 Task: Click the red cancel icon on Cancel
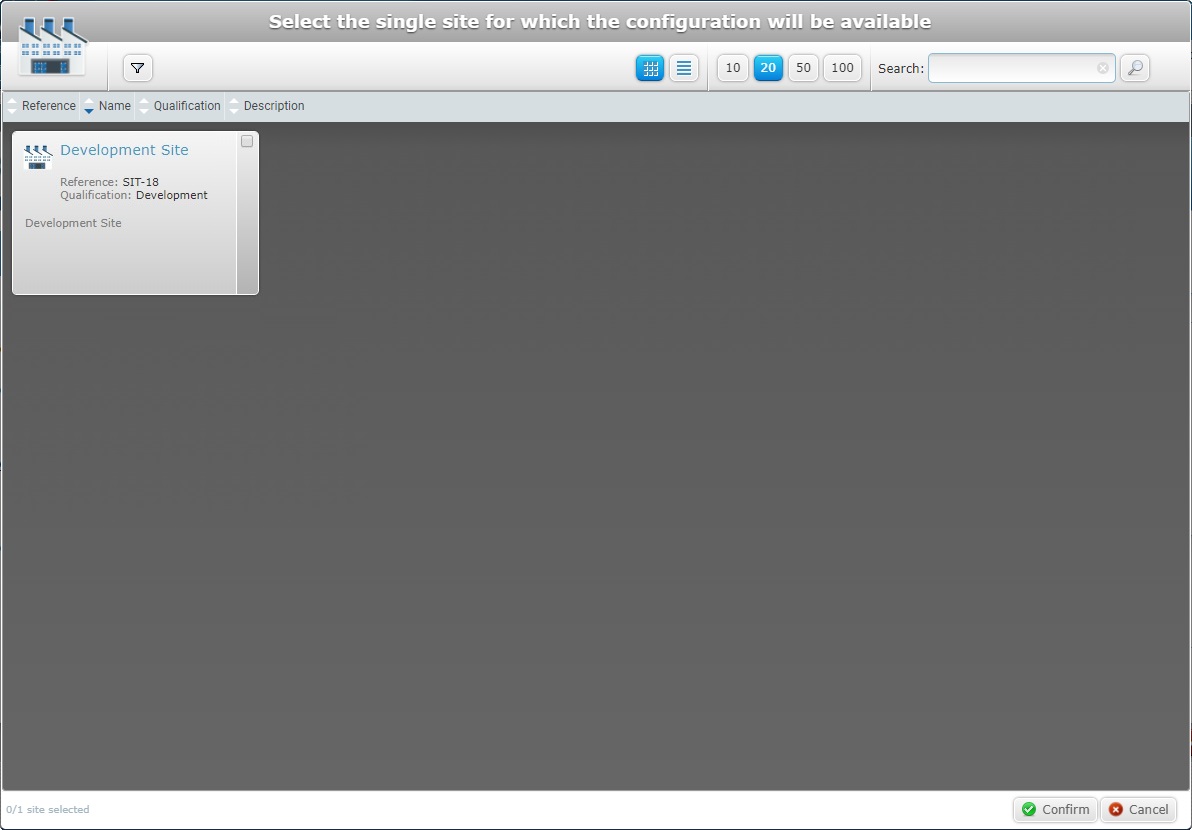(1115, 810)
